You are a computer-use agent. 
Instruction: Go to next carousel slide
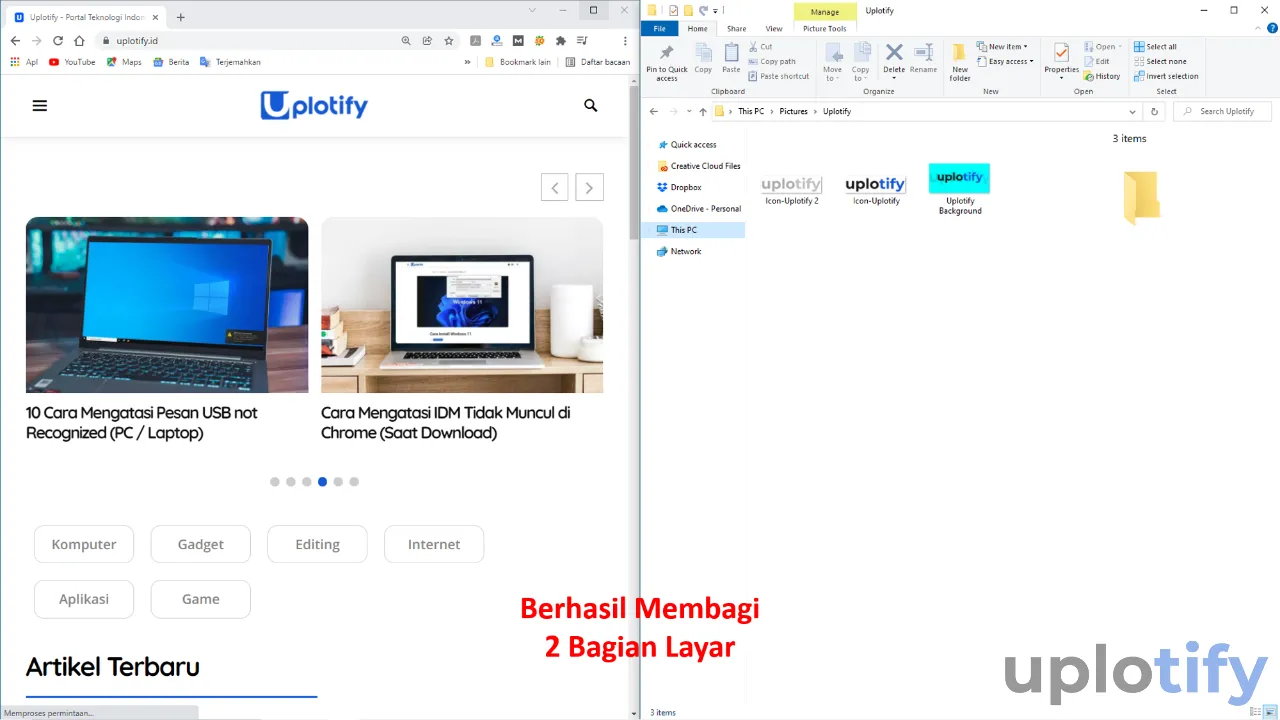click(x=589, y=187)
